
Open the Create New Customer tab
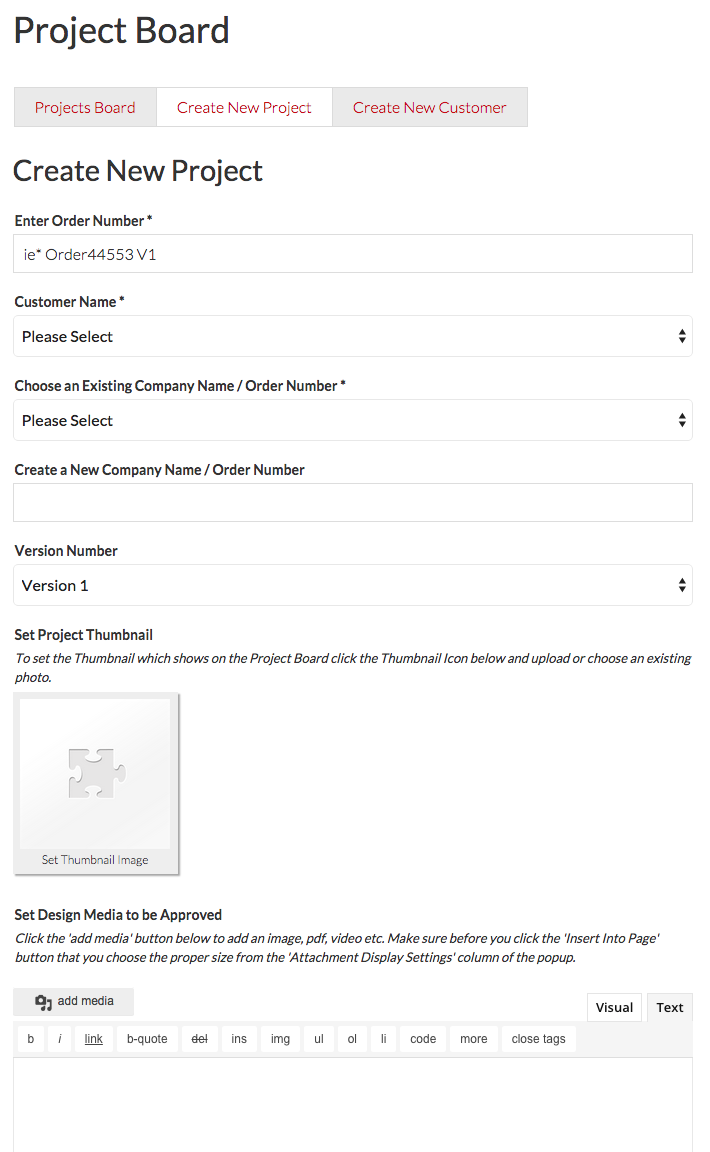point(430,107)
